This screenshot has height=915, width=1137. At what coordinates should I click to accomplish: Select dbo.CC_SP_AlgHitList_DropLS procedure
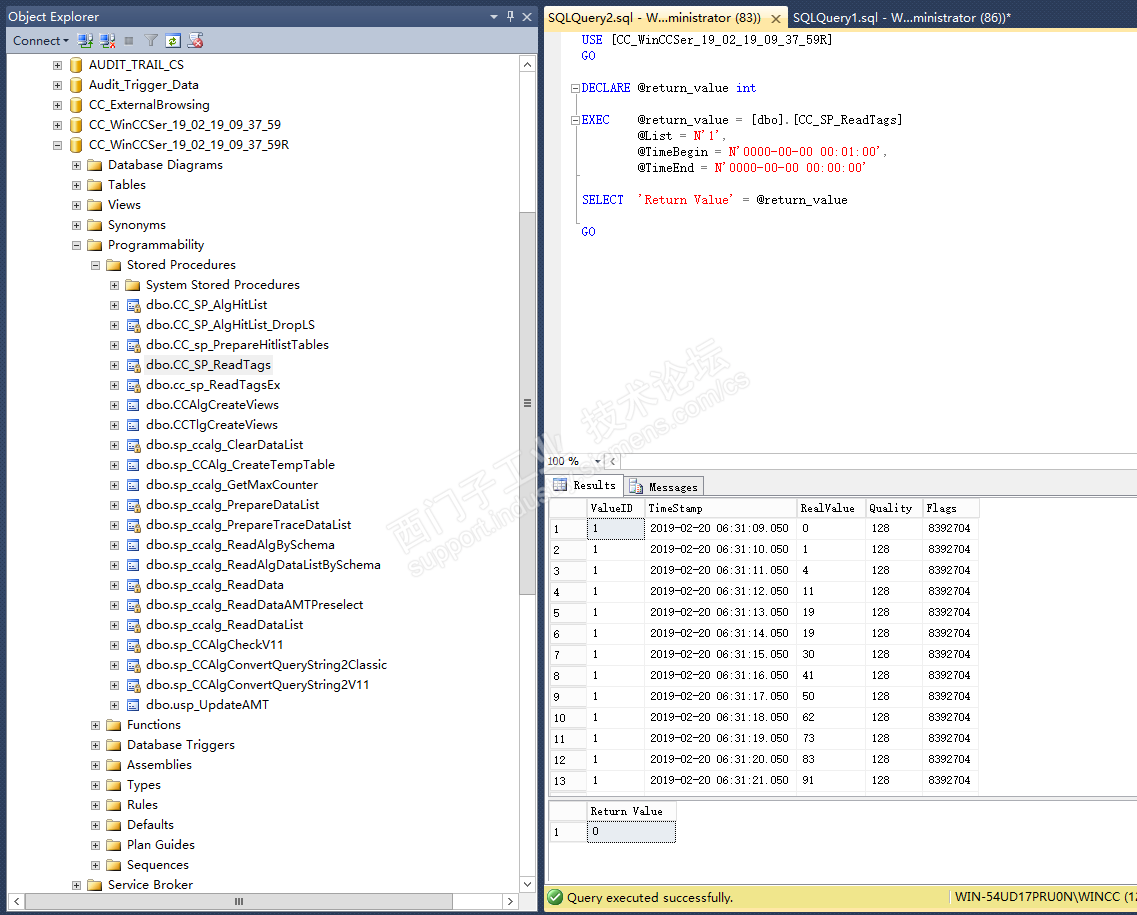coord(230,325)
